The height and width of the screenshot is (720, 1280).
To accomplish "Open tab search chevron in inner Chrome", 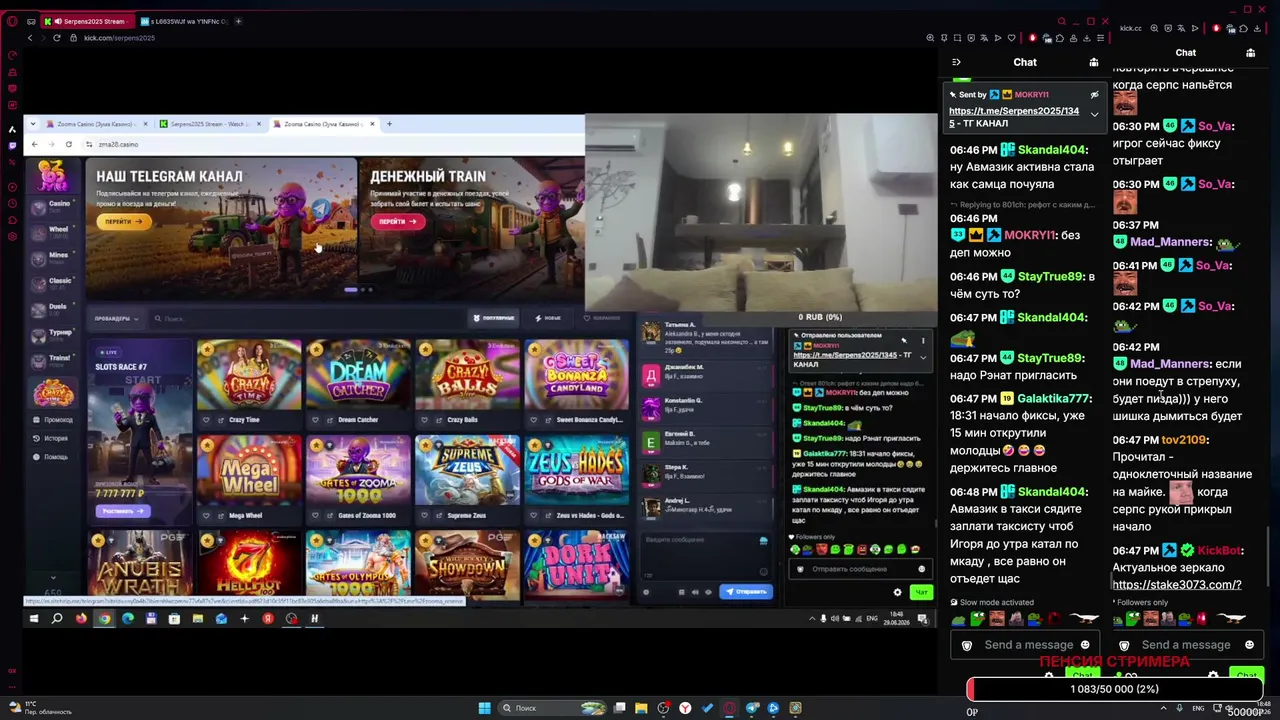I will pyautogui.click(x=33, y=124).
